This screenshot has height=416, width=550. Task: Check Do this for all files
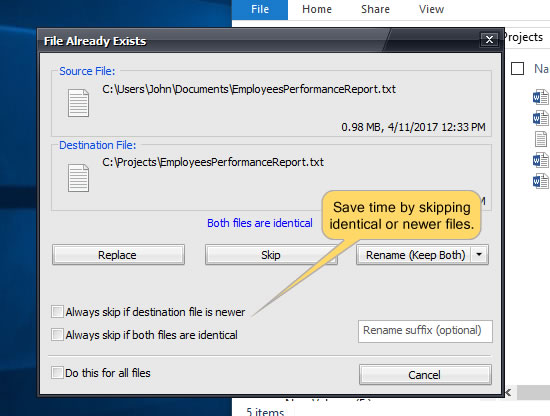(57, 373)
